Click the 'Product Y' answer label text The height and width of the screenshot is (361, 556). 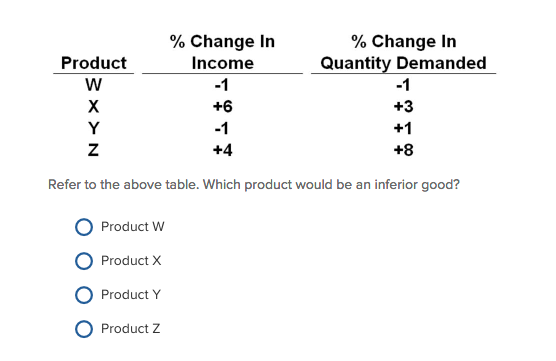pos(131,295)
